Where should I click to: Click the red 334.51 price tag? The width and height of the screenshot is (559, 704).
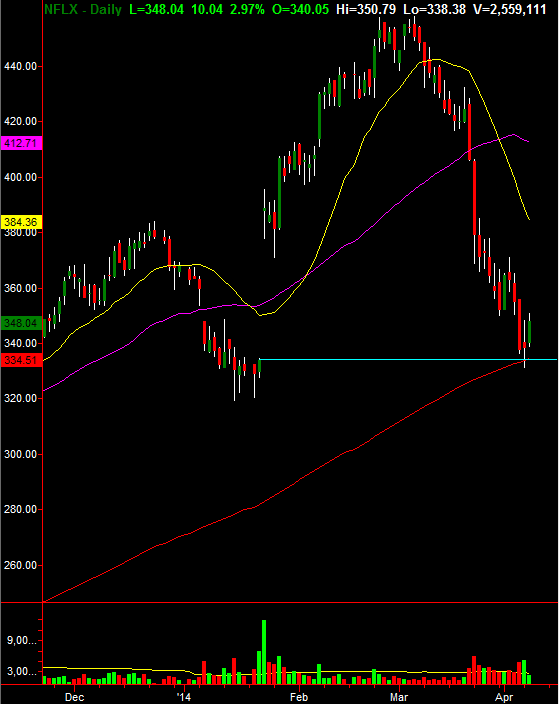[21, 360]
